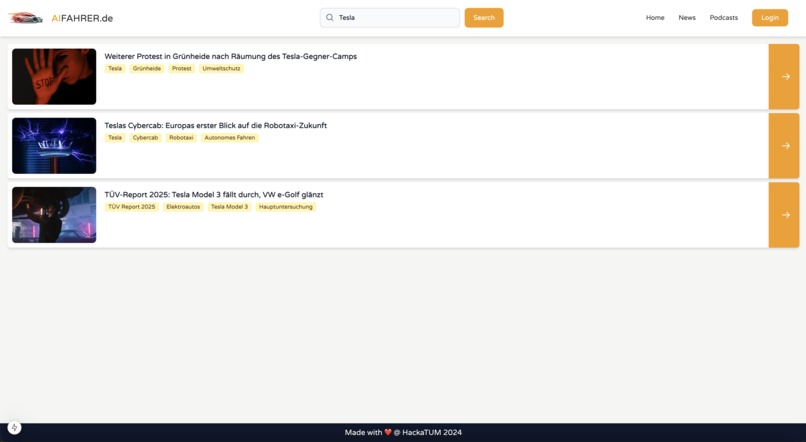806x442 pixels.
Task: Focus the search field containing Tesla
Action: coord(390,17)
